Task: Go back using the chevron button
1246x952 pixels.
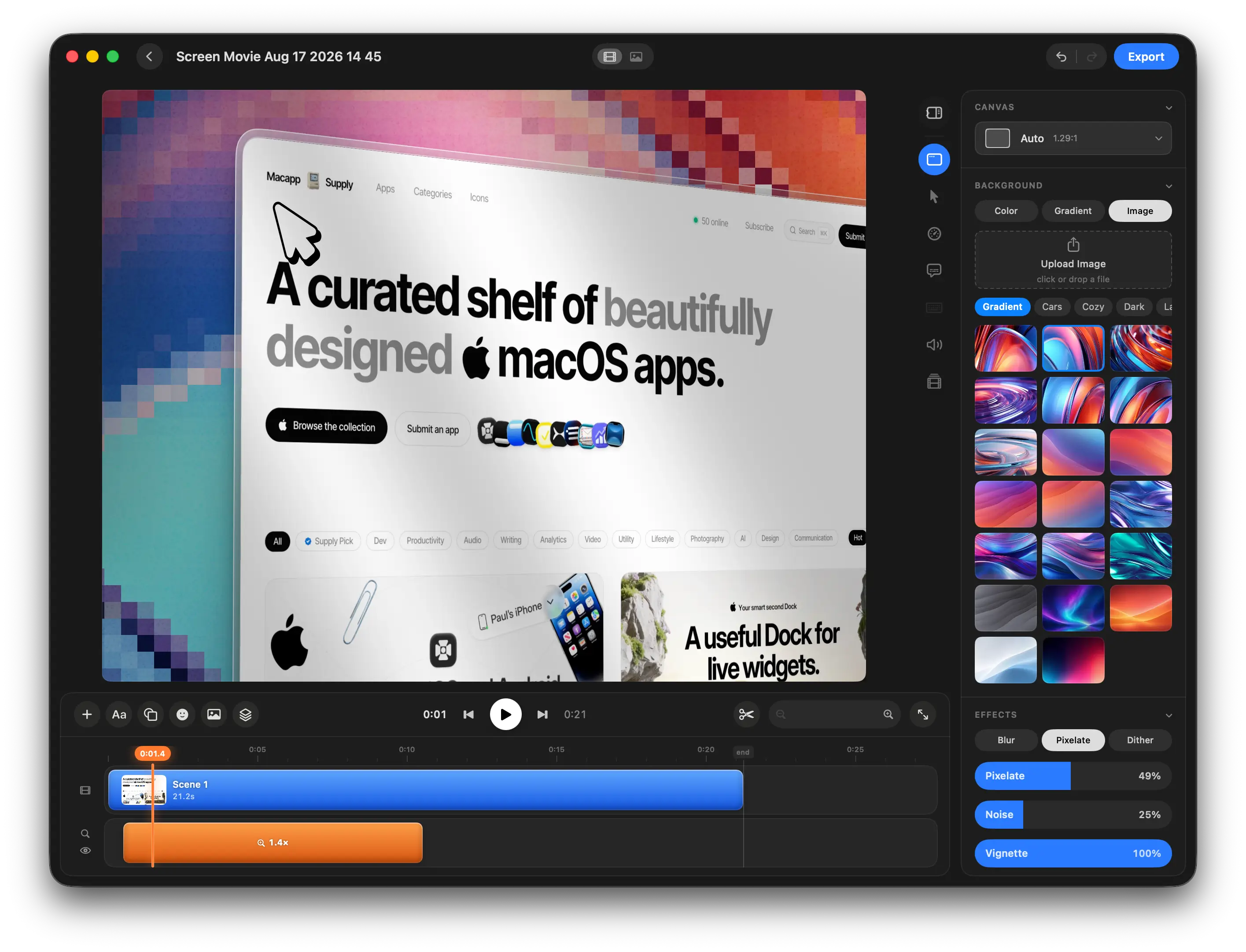Action: click(x=150, y=57)
